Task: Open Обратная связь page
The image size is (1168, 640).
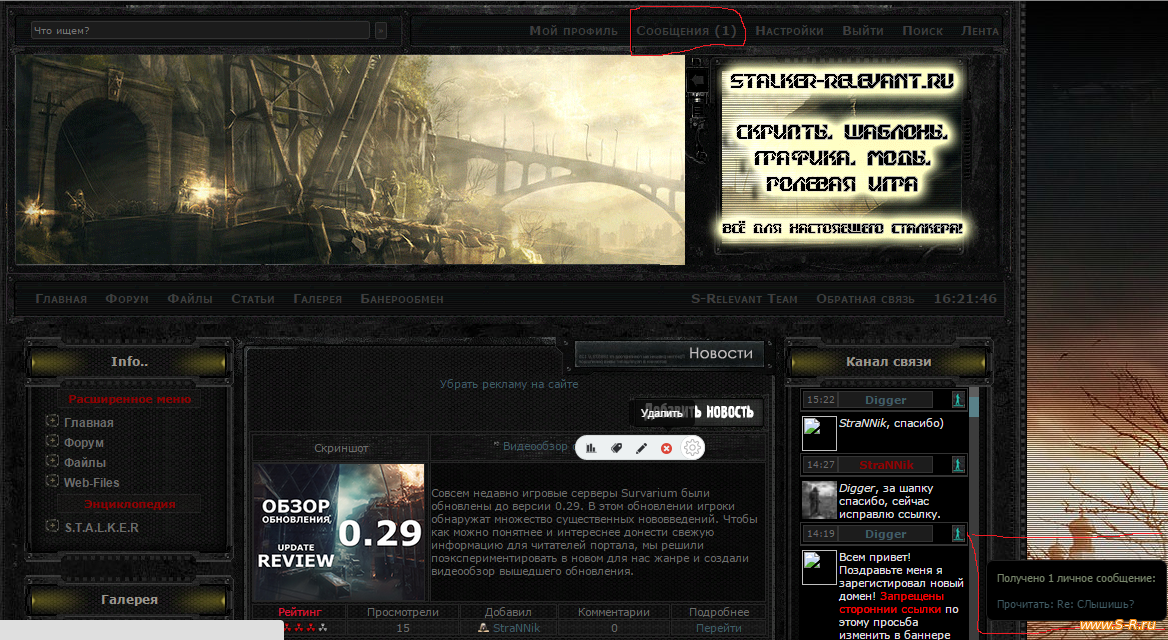Action: point(865,299)
